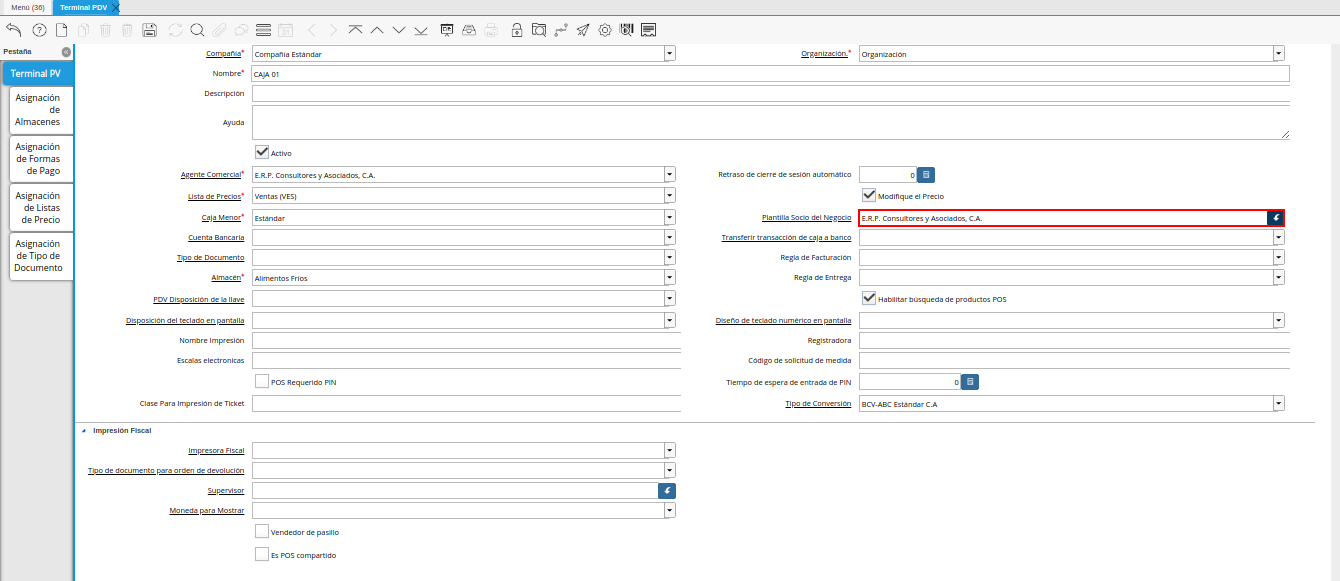
Task: Toggle the Modifique el Precio checkbox
Action: click(869, 195)
